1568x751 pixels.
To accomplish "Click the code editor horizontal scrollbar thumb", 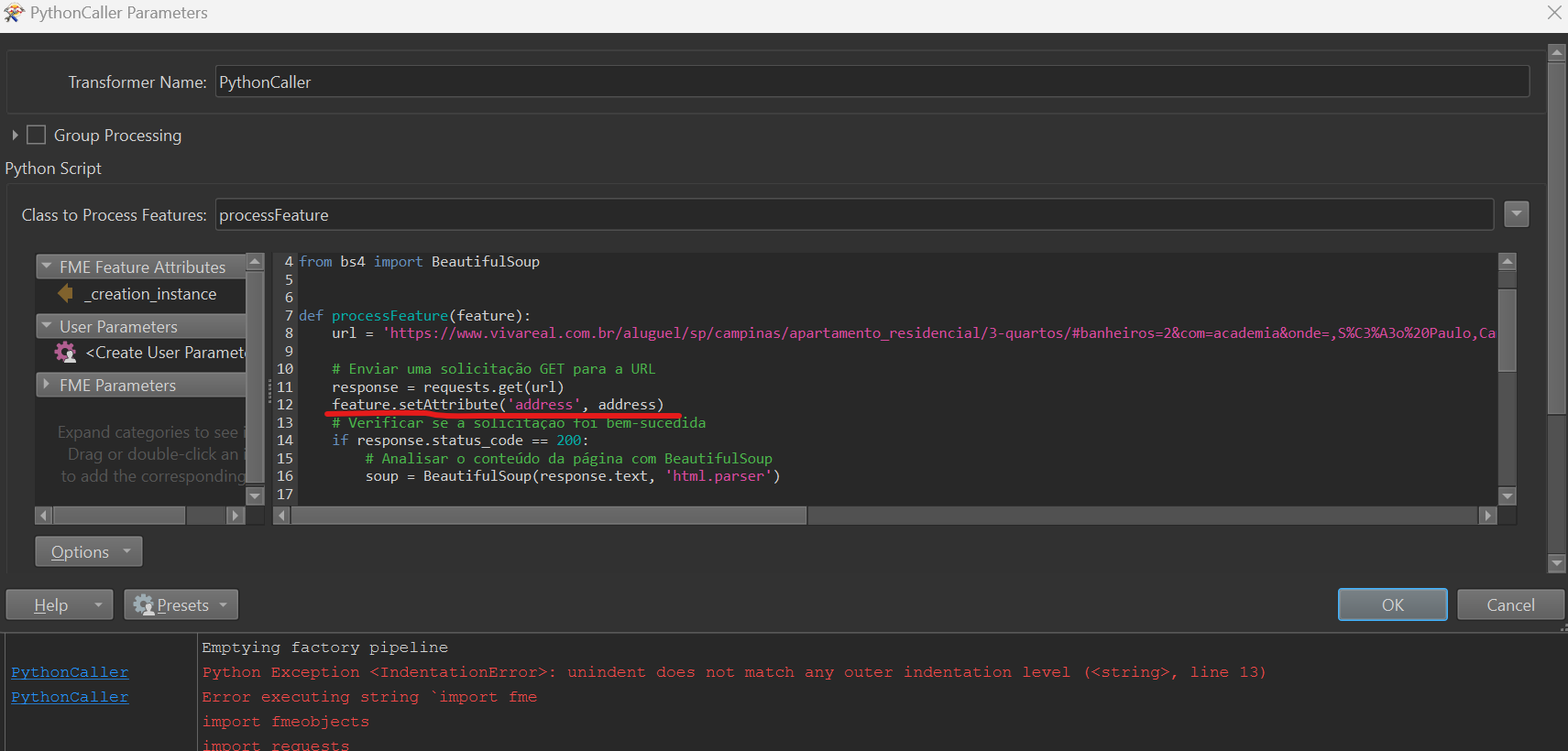I will [x=548, y=516].
